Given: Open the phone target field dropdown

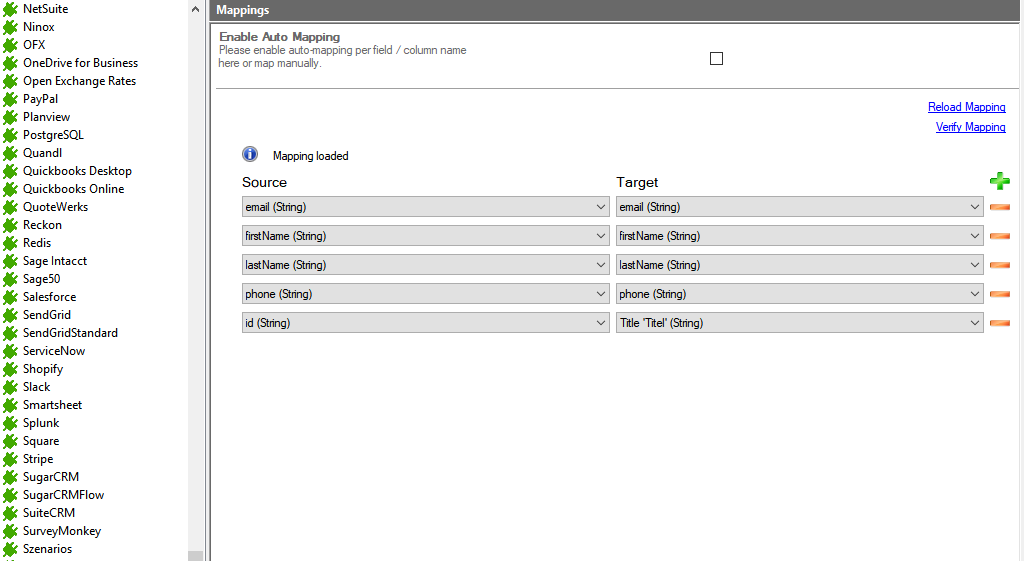Looking at the screenshot, I should click(799, 294).
